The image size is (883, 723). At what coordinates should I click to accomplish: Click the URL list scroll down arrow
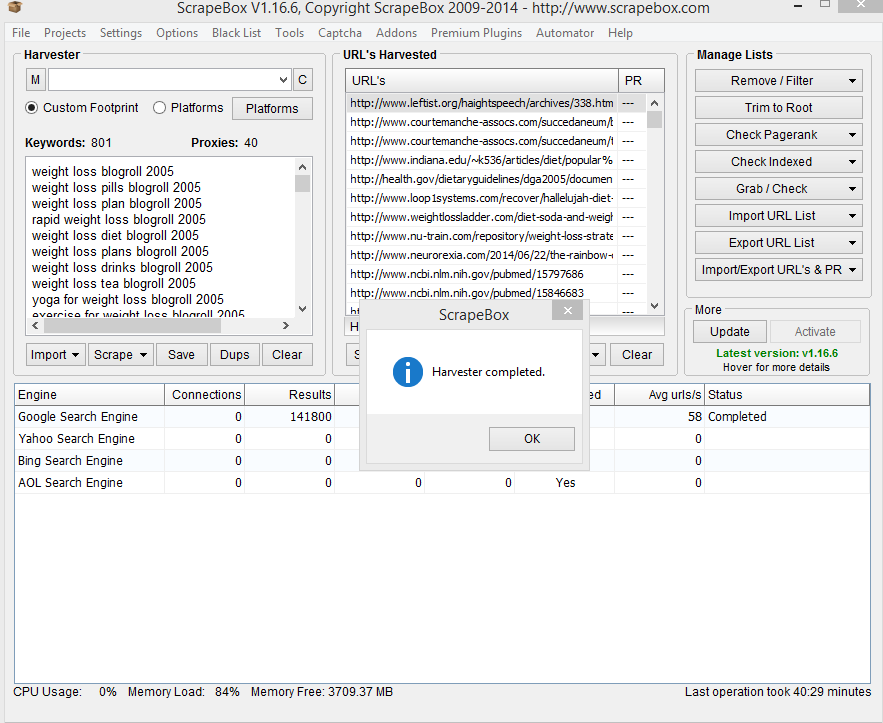[x=654, y=306]
